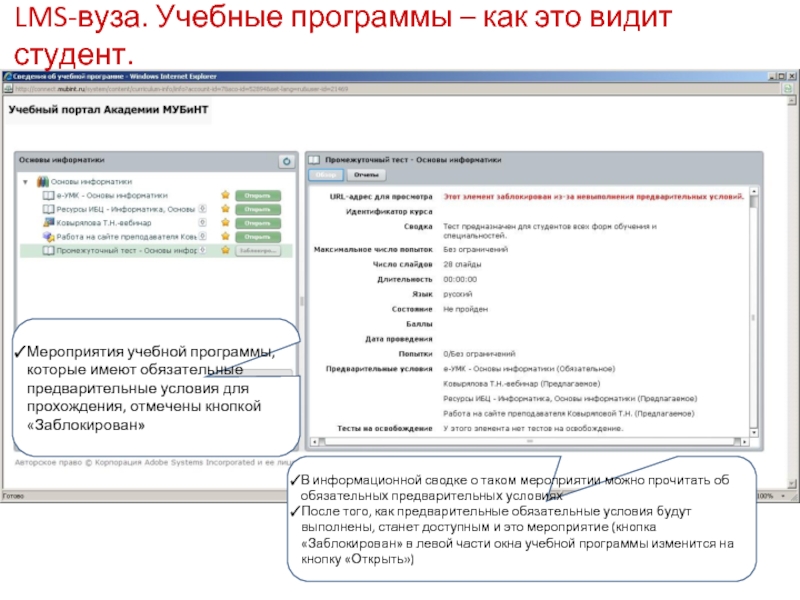Click splitter handle between the two panels

(302, 301)
